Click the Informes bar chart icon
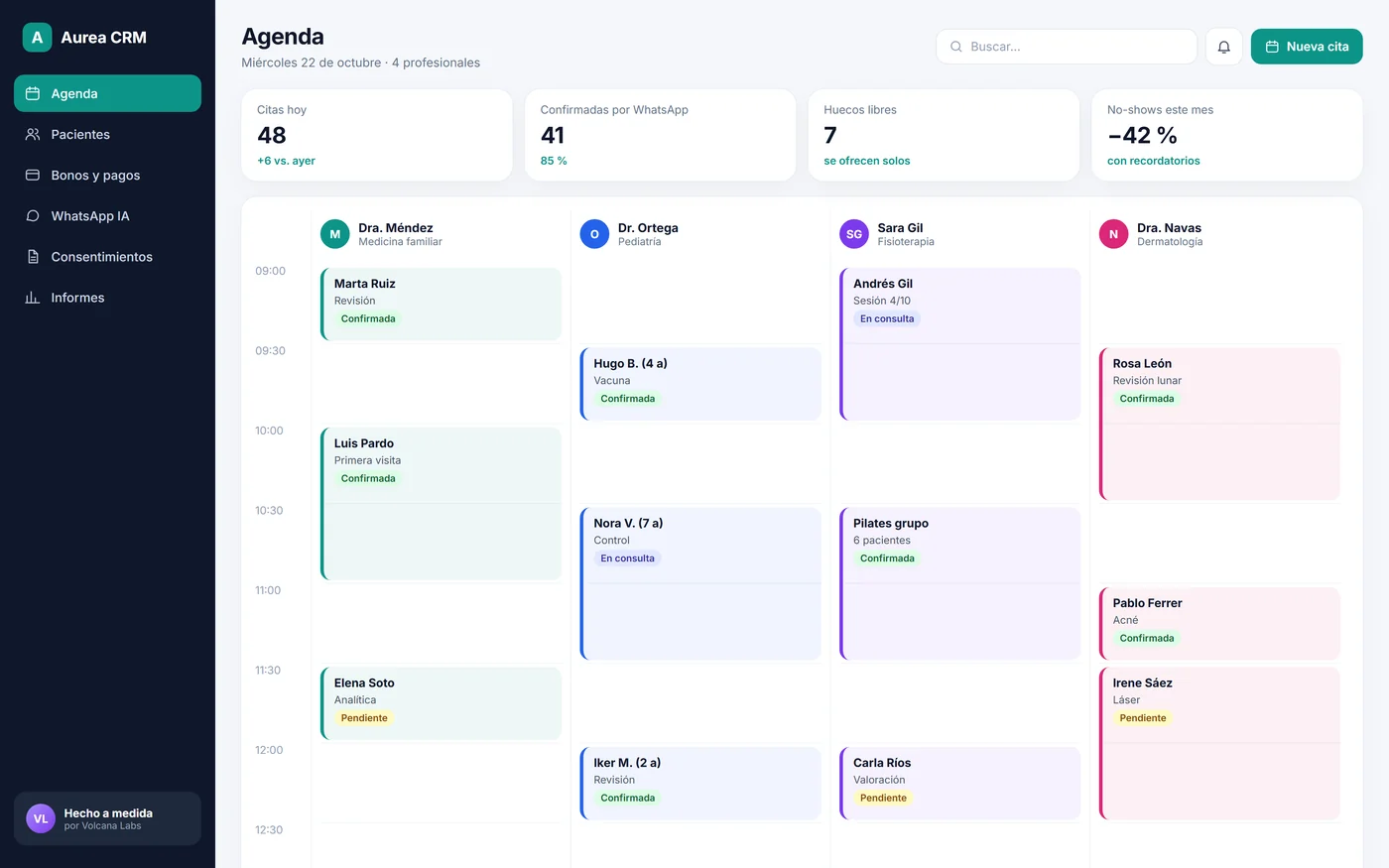 coord(33,297)
